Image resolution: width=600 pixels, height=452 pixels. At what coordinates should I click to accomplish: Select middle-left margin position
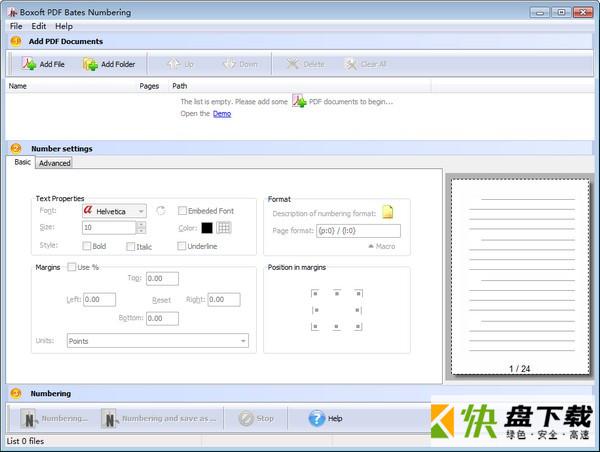pos(315,310)
